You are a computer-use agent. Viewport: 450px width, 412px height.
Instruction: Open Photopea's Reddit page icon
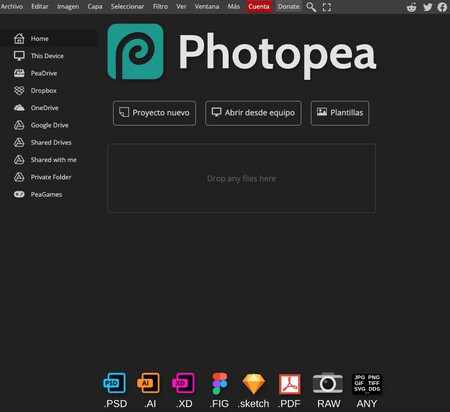tap(412, 7)
